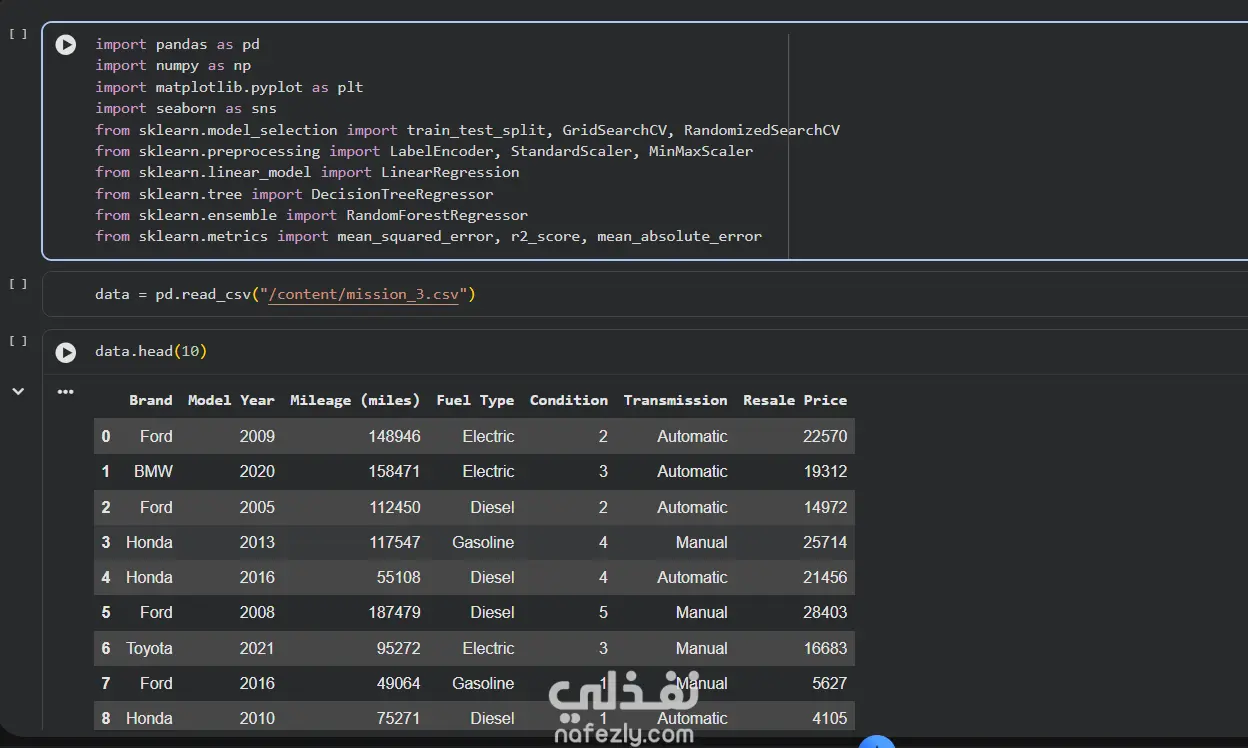
Task: Select Gasoline fuel type in row 3
Action: [483, 542]
